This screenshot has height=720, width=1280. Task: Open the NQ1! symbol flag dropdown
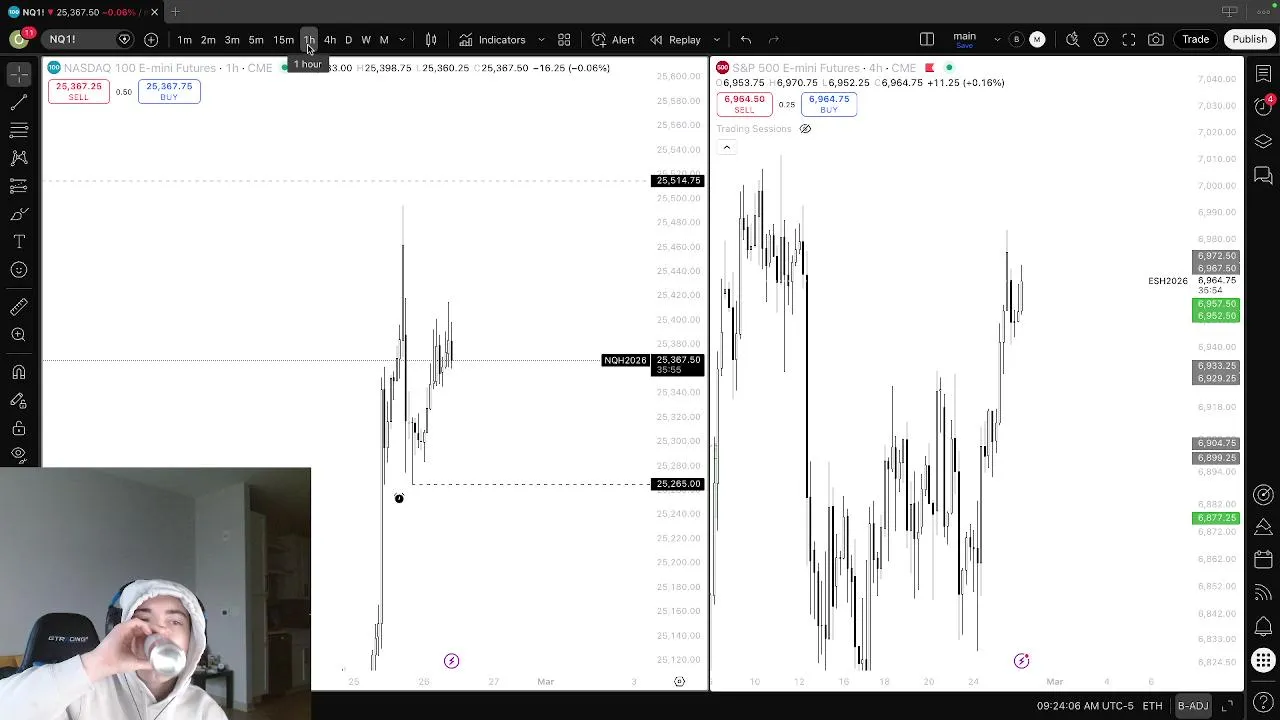tap(124, 40)
